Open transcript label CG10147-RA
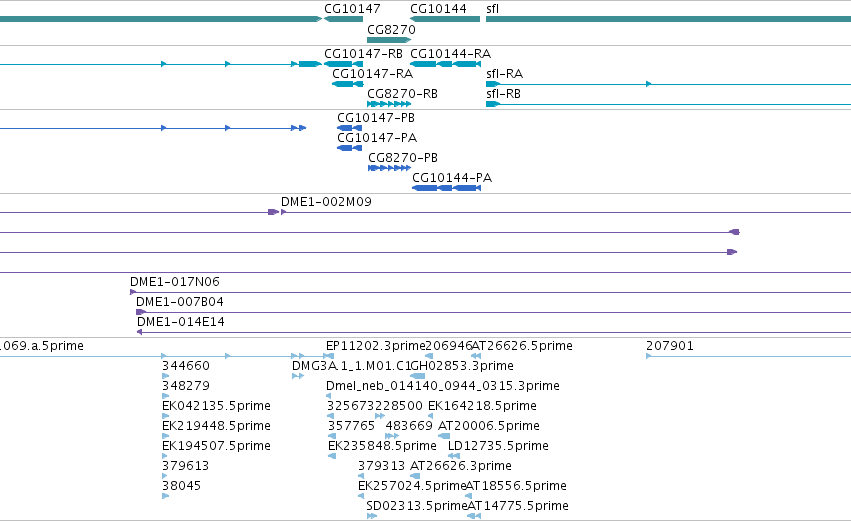The width and height of the screenshot is (851, 521). click(372, 74)
